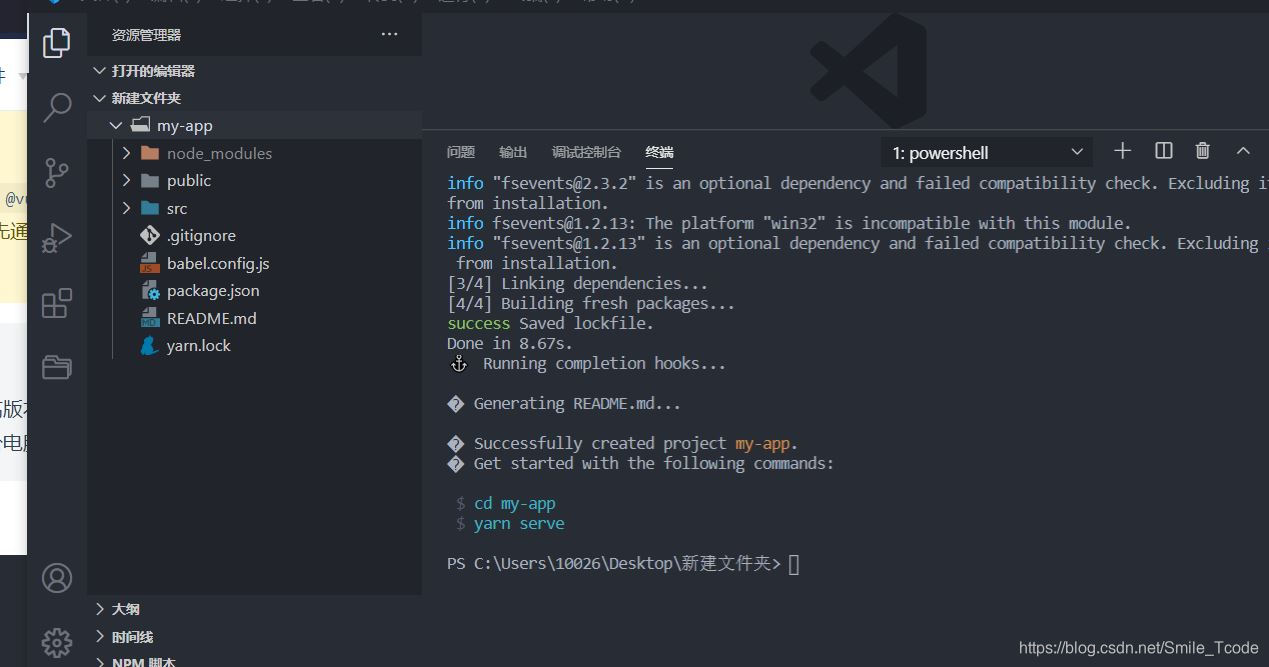Expand the src folder chevron
Image resolution: width=1269 pixels, height=667 pixels.
[126, 208]
